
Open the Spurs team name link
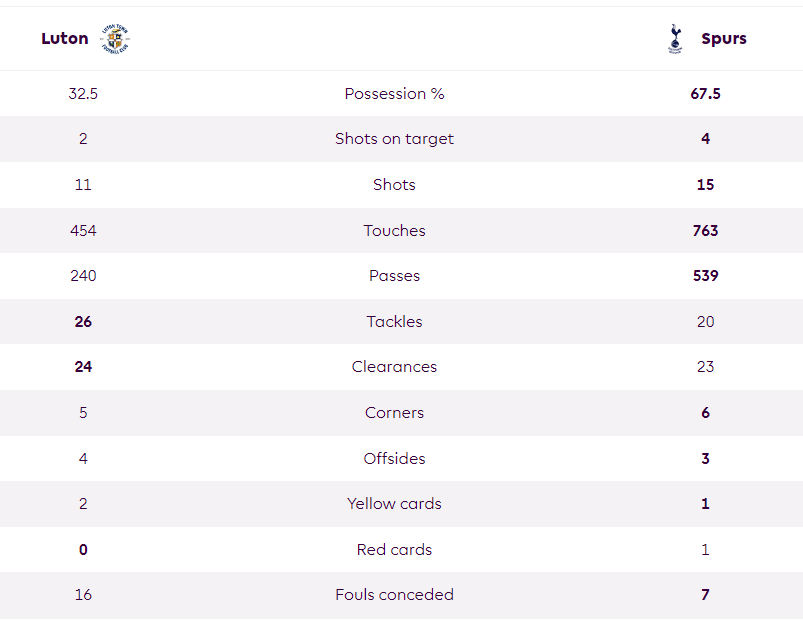pyautogui.click(x=724, y=39)
